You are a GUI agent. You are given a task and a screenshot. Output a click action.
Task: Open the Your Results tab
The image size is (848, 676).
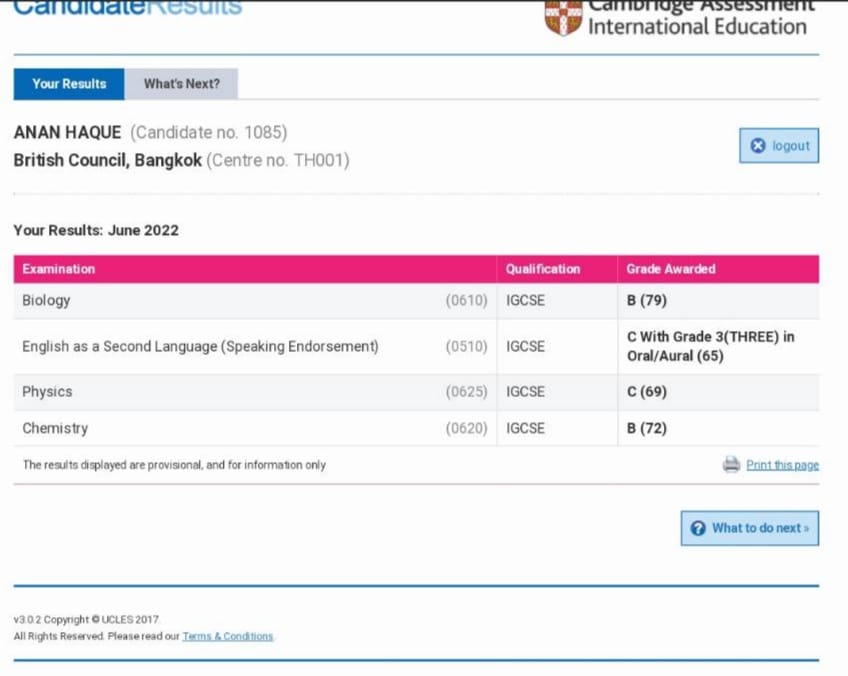pos(69,84)
